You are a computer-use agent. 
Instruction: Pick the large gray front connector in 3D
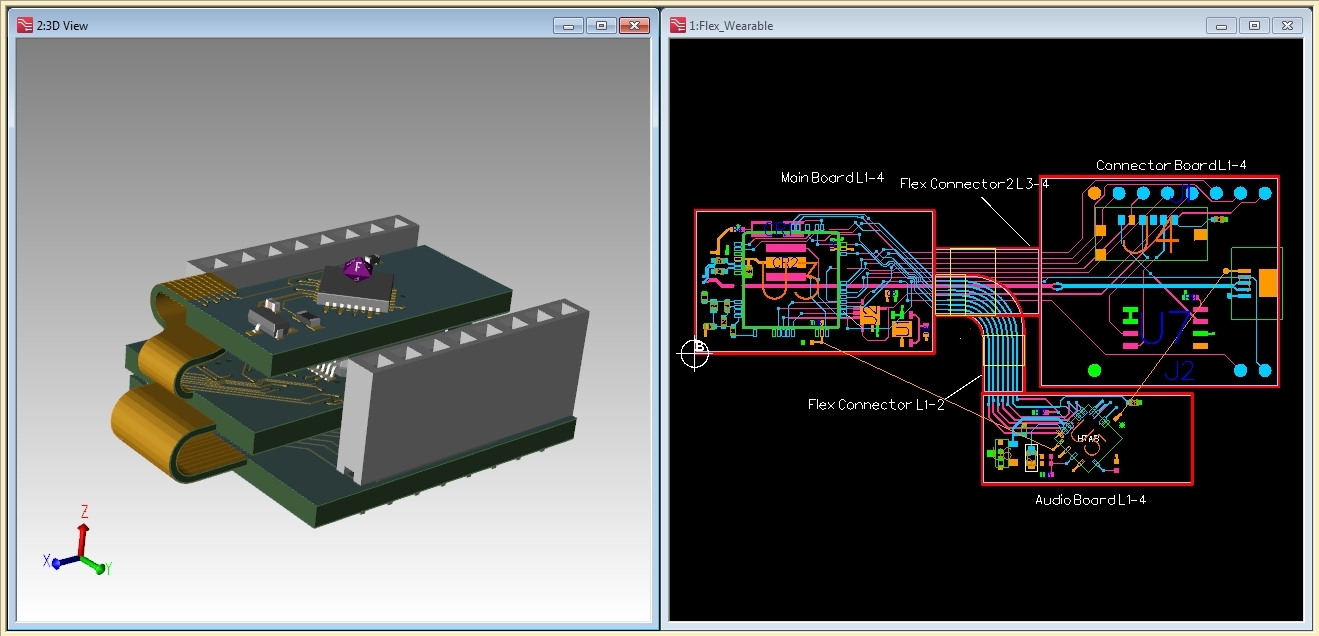pyautogui.click(x=465, y=397)
